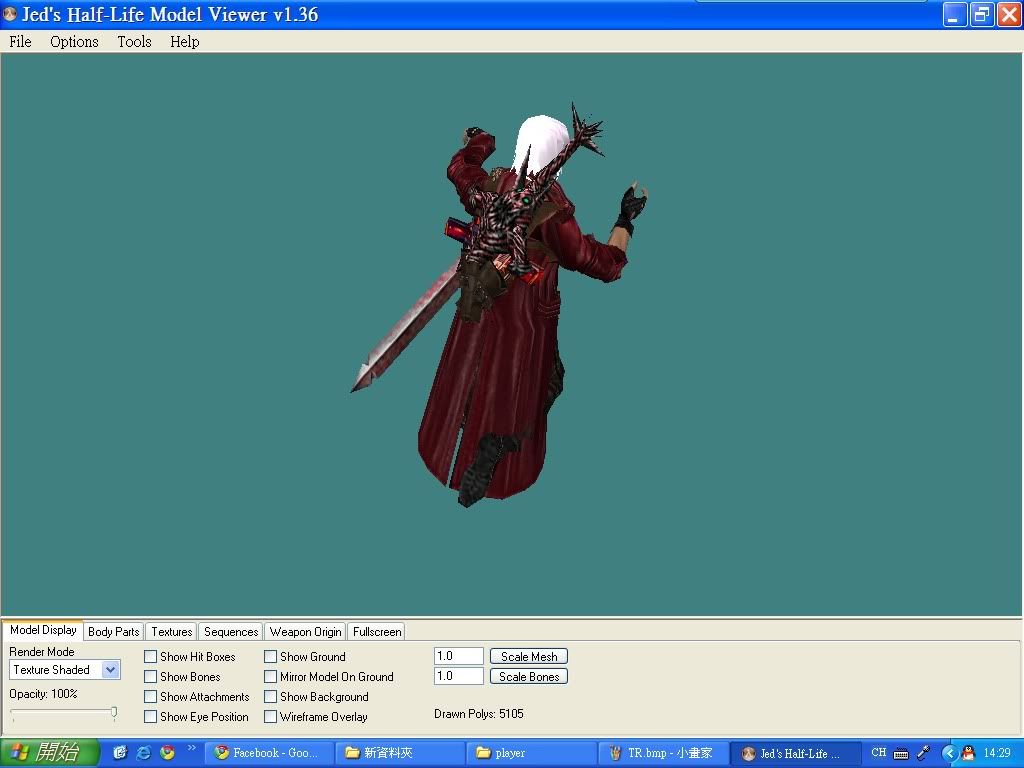The height and width of the screenshot is (768, 1024).
Task: Open the Tools menu
Action: pyautogui.click(x=134, y=42)
